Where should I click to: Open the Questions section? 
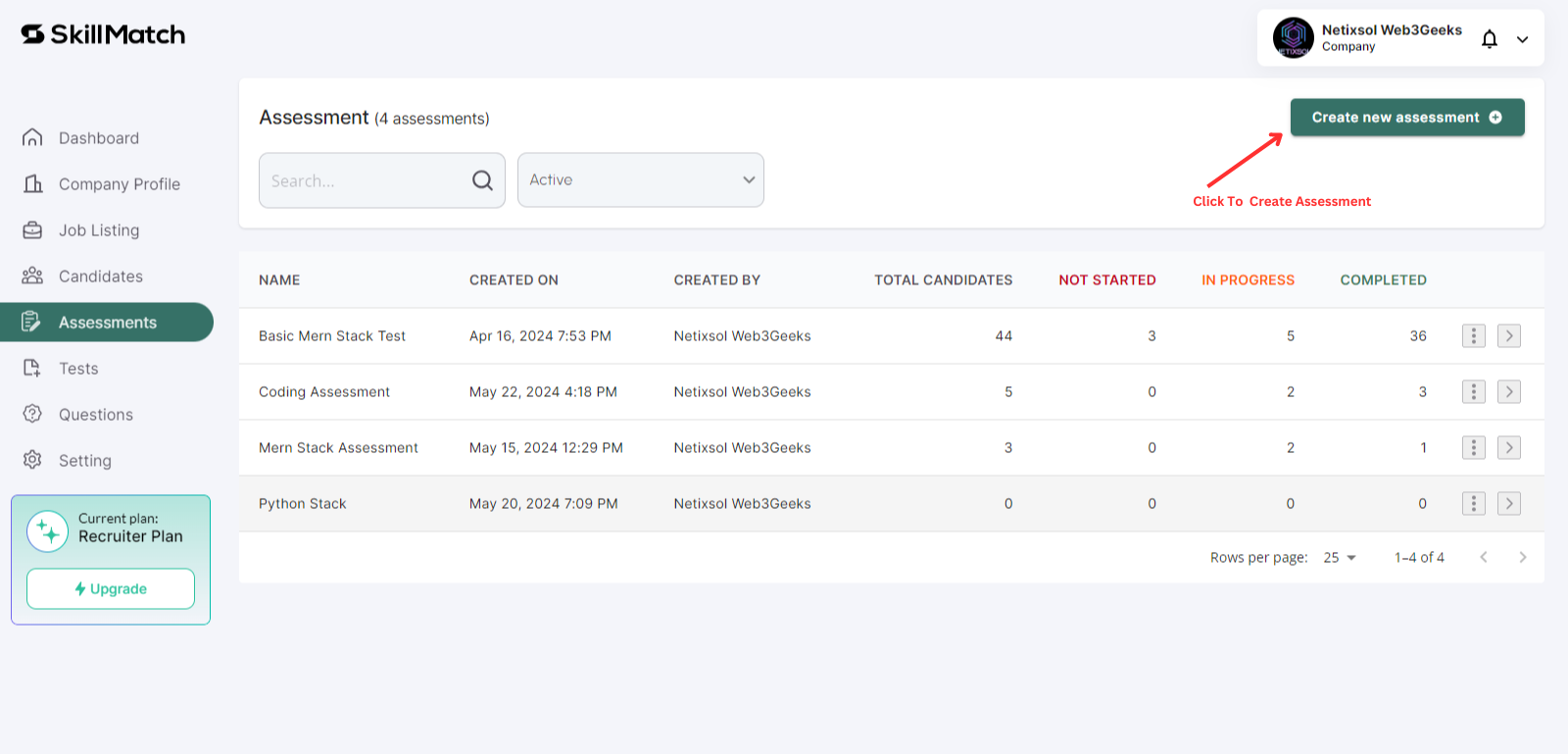click(77, 415)
